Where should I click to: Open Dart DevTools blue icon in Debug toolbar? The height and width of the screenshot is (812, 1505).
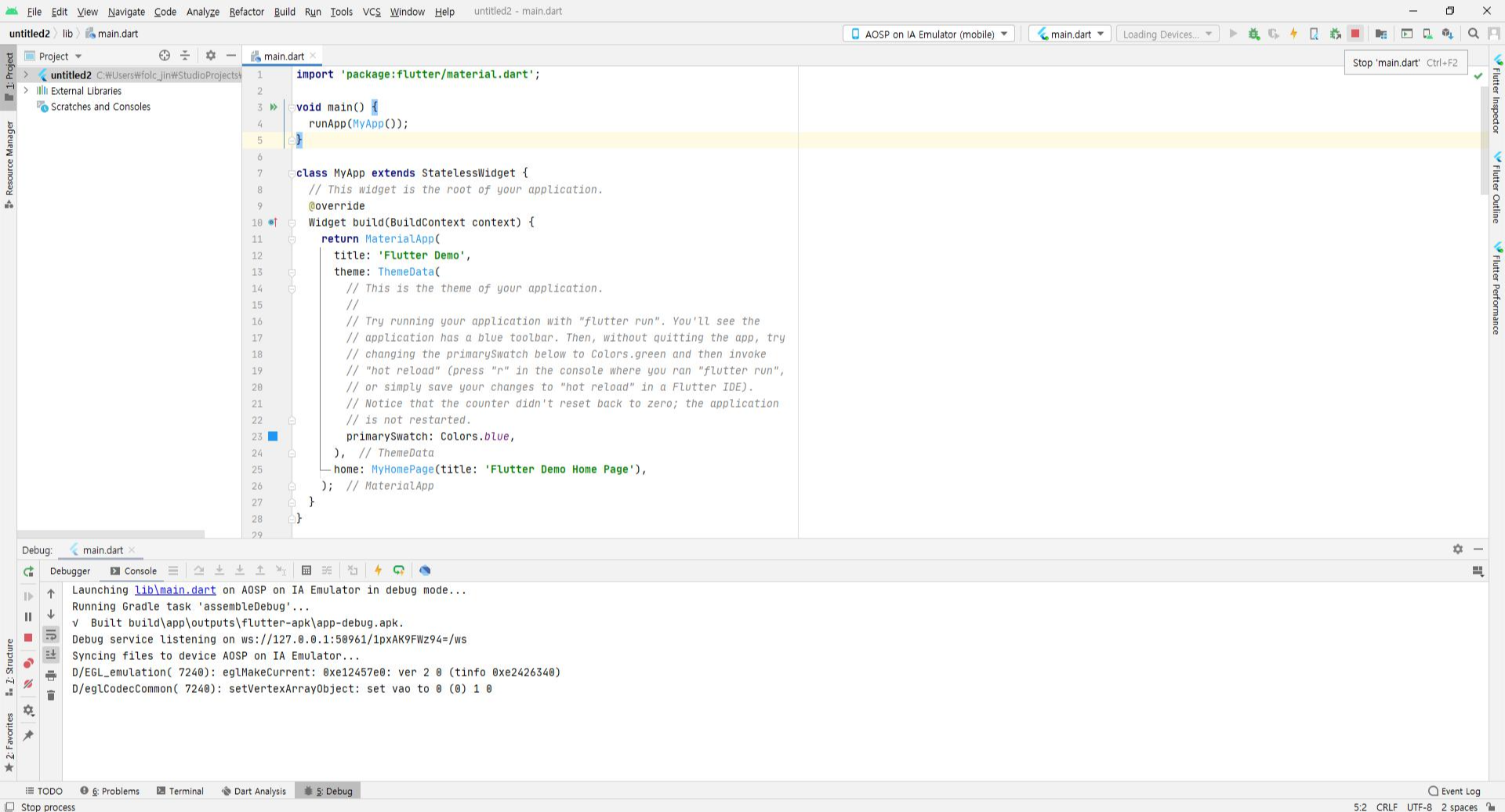[425, 571]
